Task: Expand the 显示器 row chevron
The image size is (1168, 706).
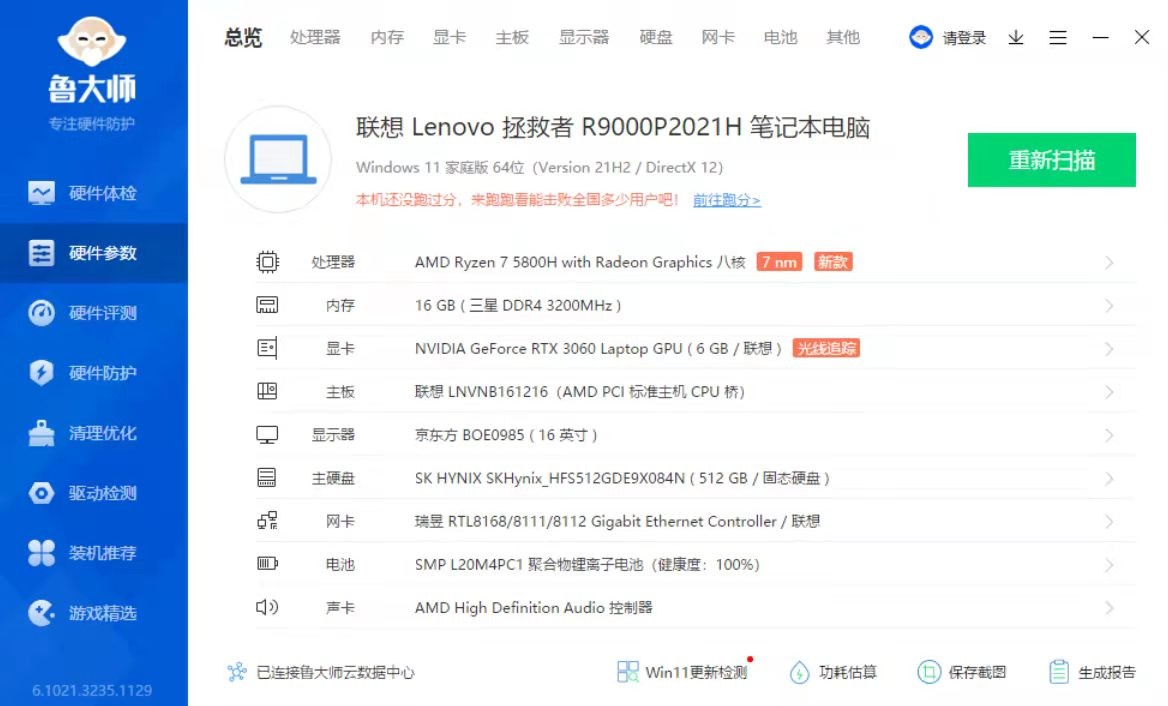Action: [1109, 436]
